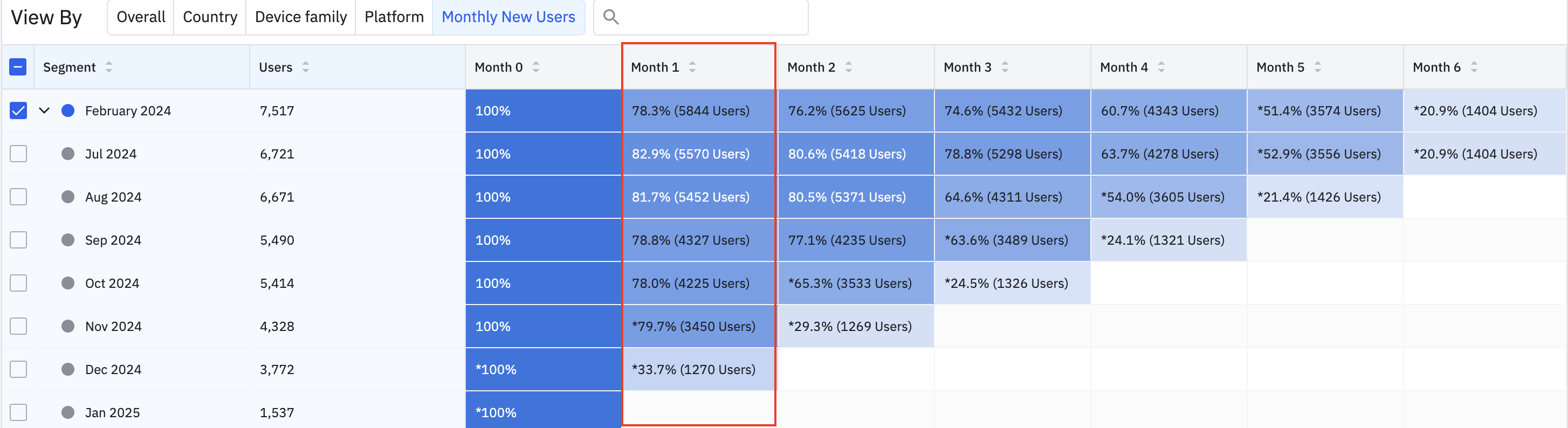Click the search magnifier icon
The height and width of the screenshot is (428, 1568).
610,17
